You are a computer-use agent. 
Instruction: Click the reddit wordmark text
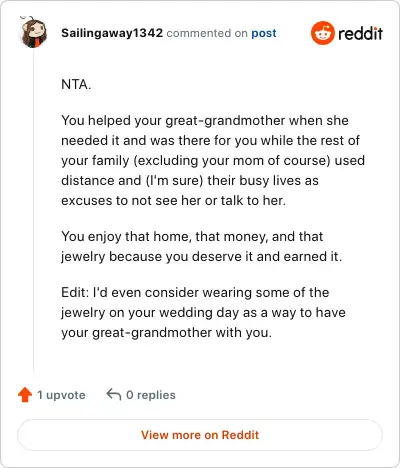pyautogui.click(x=360, y=33)
